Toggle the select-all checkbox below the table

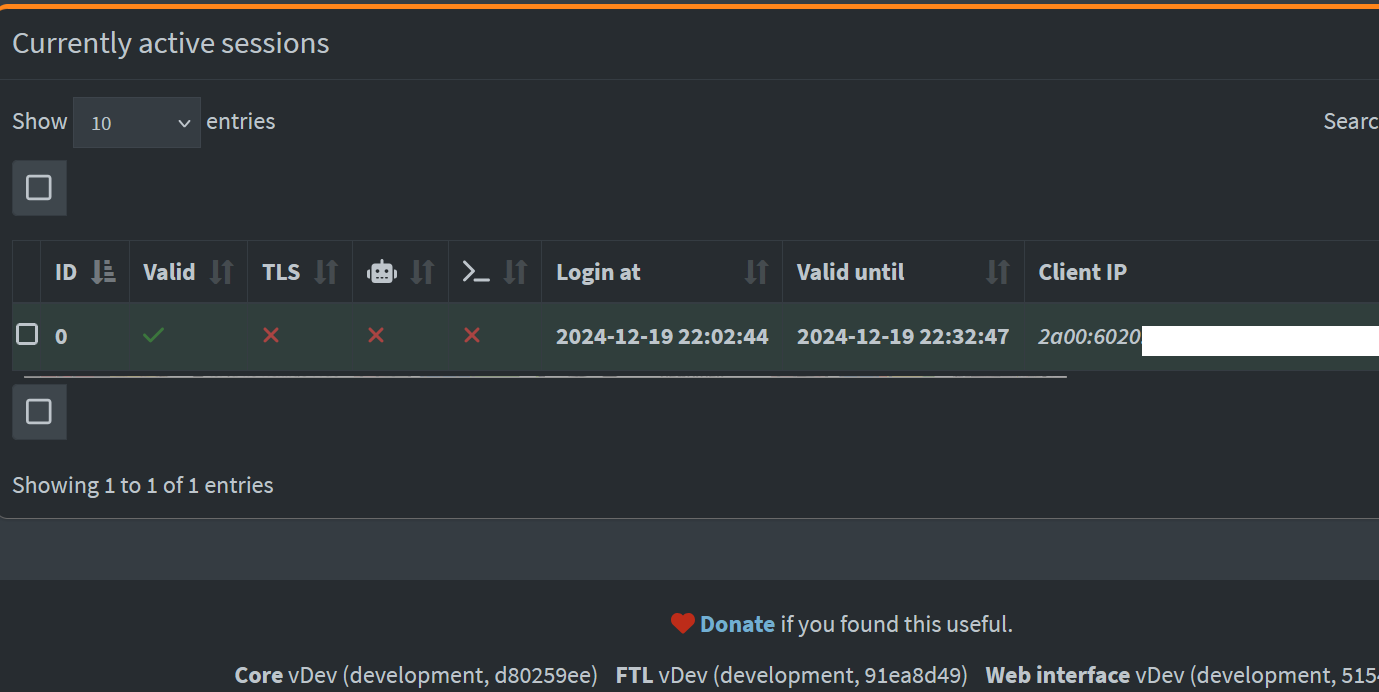pyautogui.click(x=39, y=412)
